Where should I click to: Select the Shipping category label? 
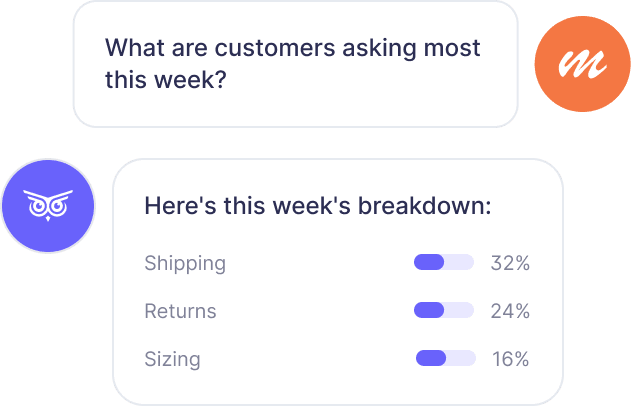185,264
